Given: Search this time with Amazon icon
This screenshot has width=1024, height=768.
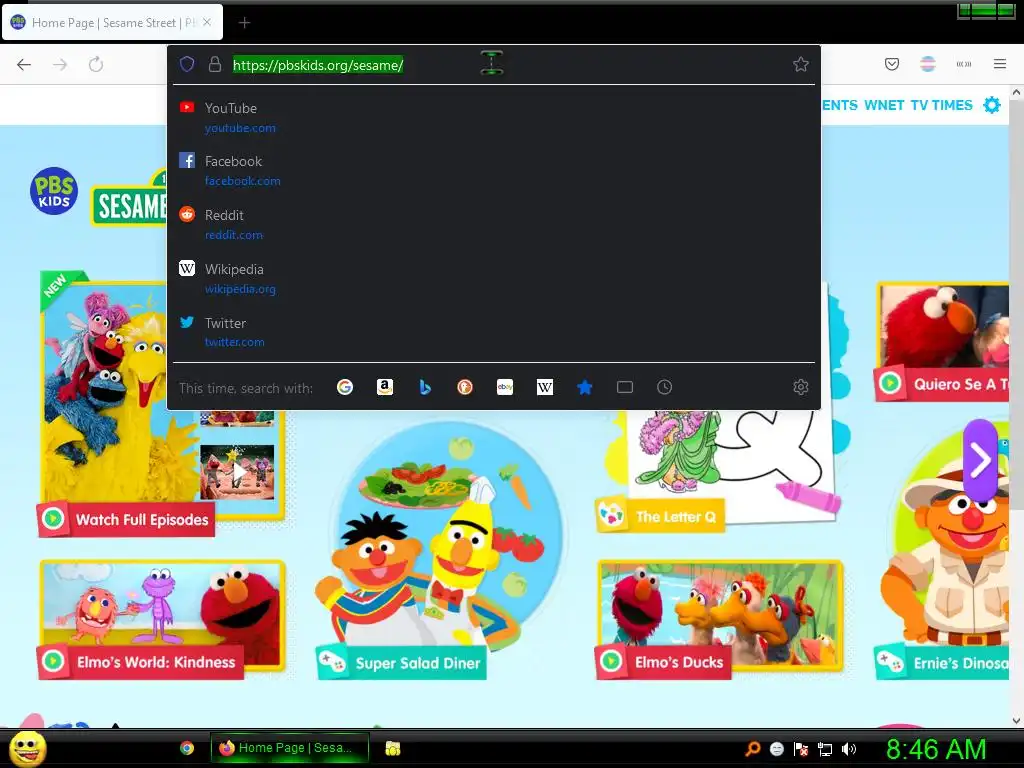Looking at the screenshot, I should click(x=385, y=387).
